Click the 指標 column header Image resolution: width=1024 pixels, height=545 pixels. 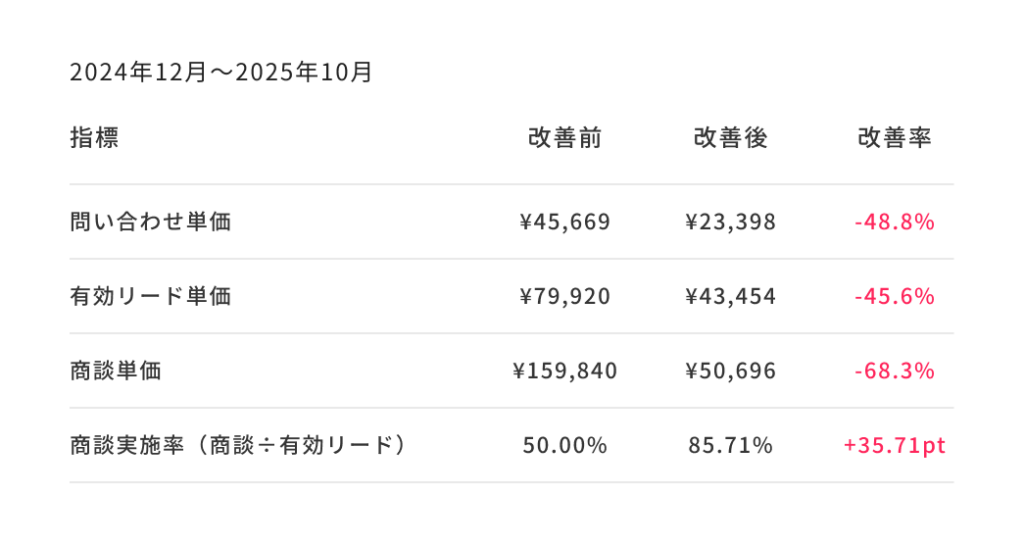(x=94, y=139)
